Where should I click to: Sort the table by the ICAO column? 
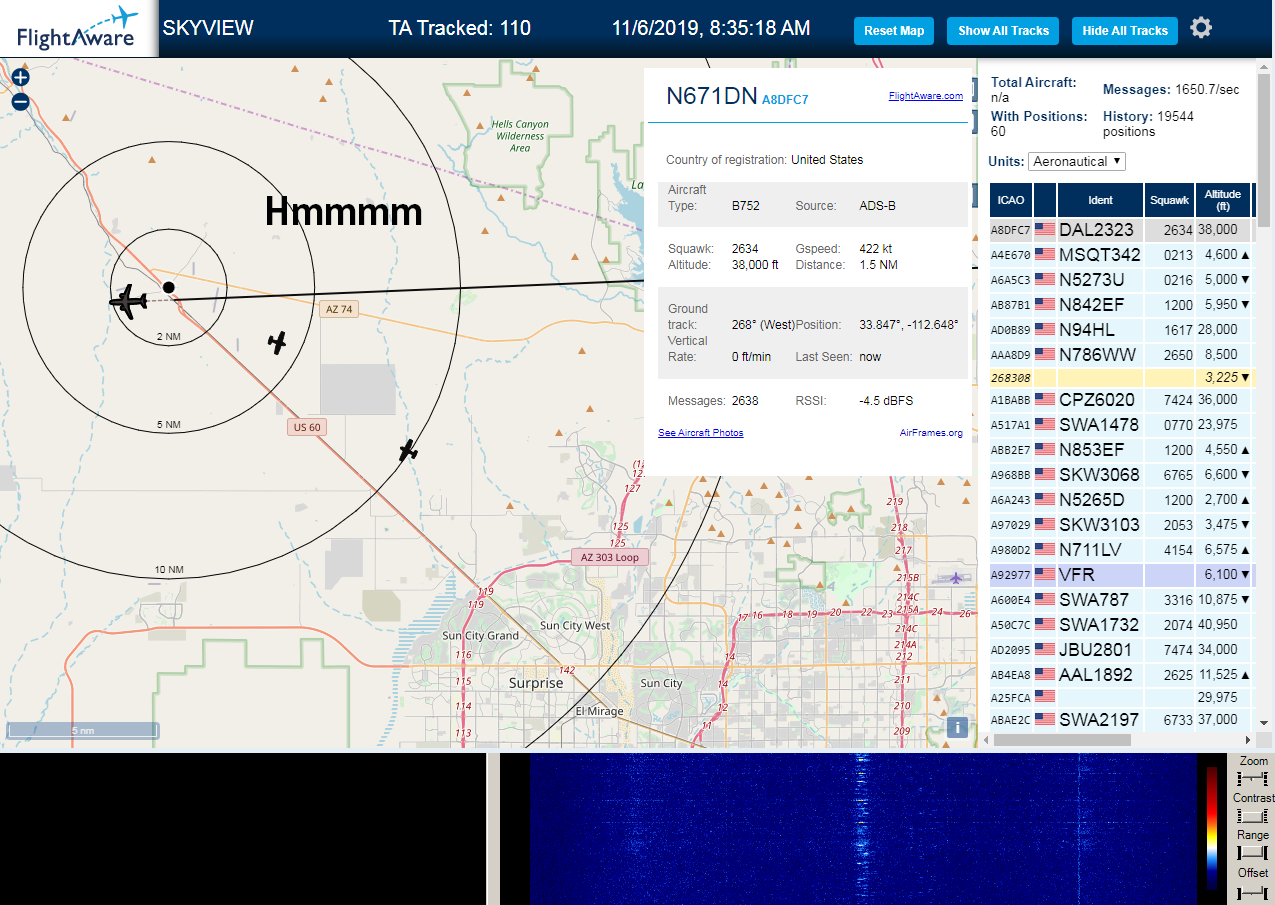pos(1011,200)
